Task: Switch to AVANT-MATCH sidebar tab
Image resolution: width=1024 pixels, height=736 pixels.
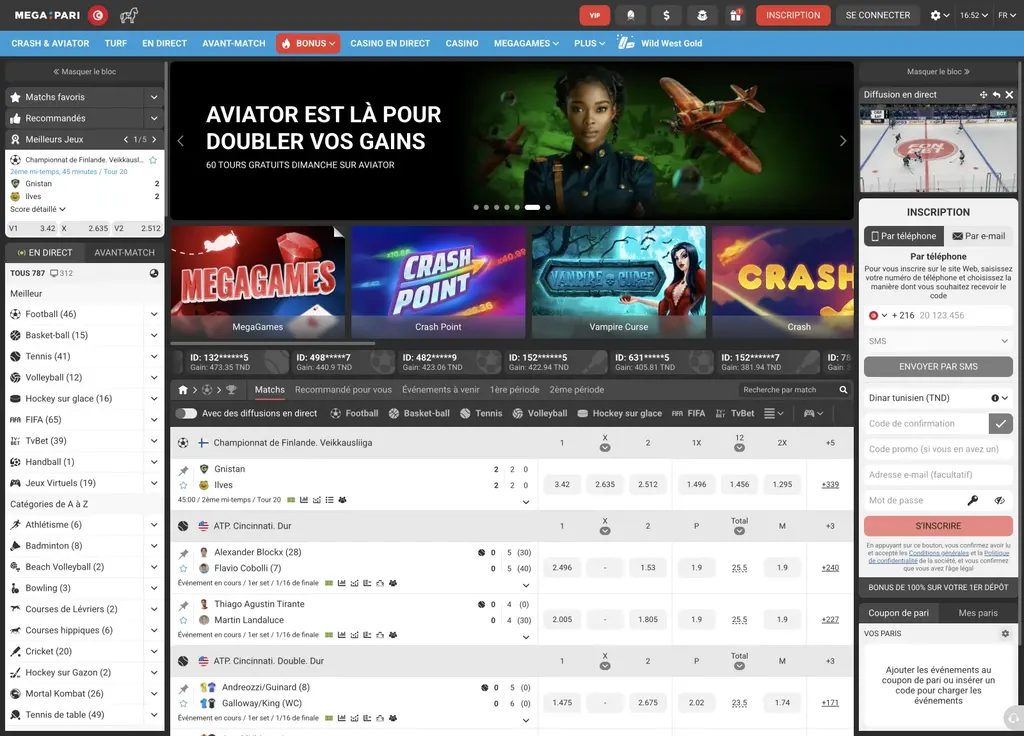Action: coord(124,252)
